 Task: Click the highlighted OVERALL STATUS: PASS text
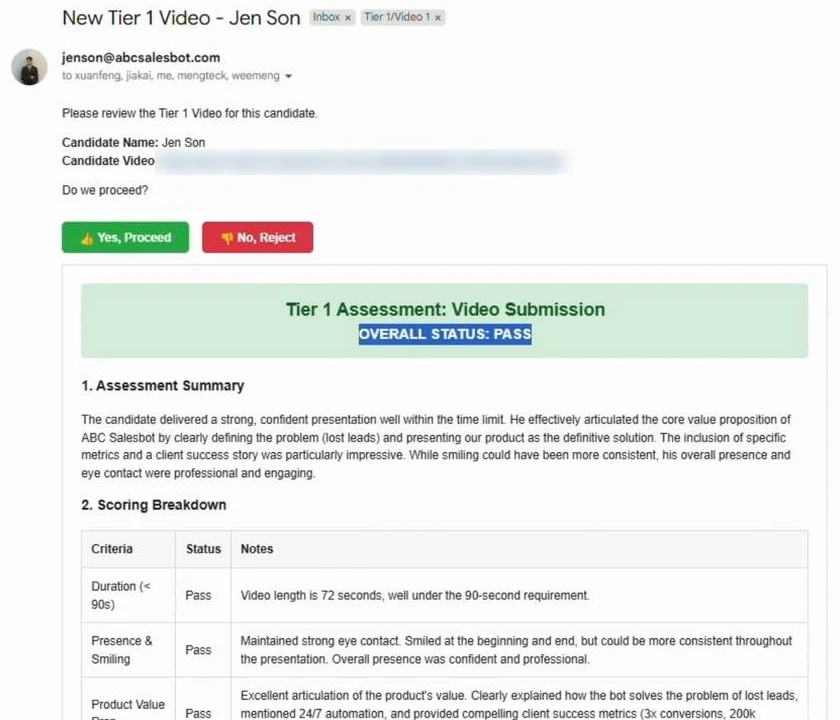(x=445, y=334)
